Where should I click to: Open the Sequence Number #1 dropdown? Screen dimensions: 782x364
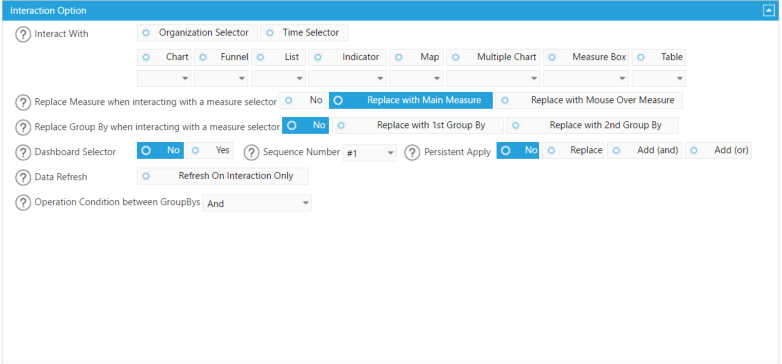pos(370,154)
